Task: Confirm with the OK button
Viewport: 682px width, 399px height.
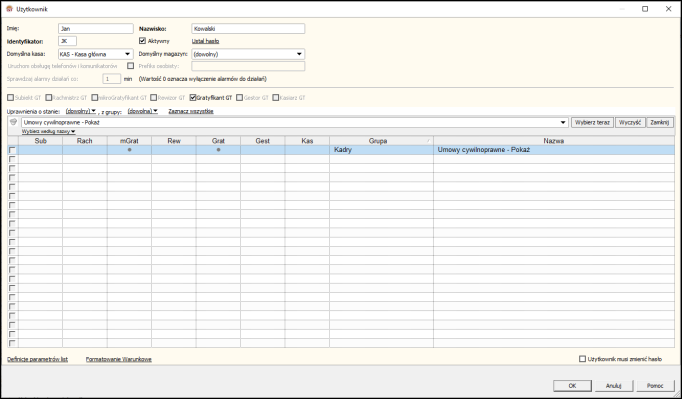Action: tap(572, 386)
